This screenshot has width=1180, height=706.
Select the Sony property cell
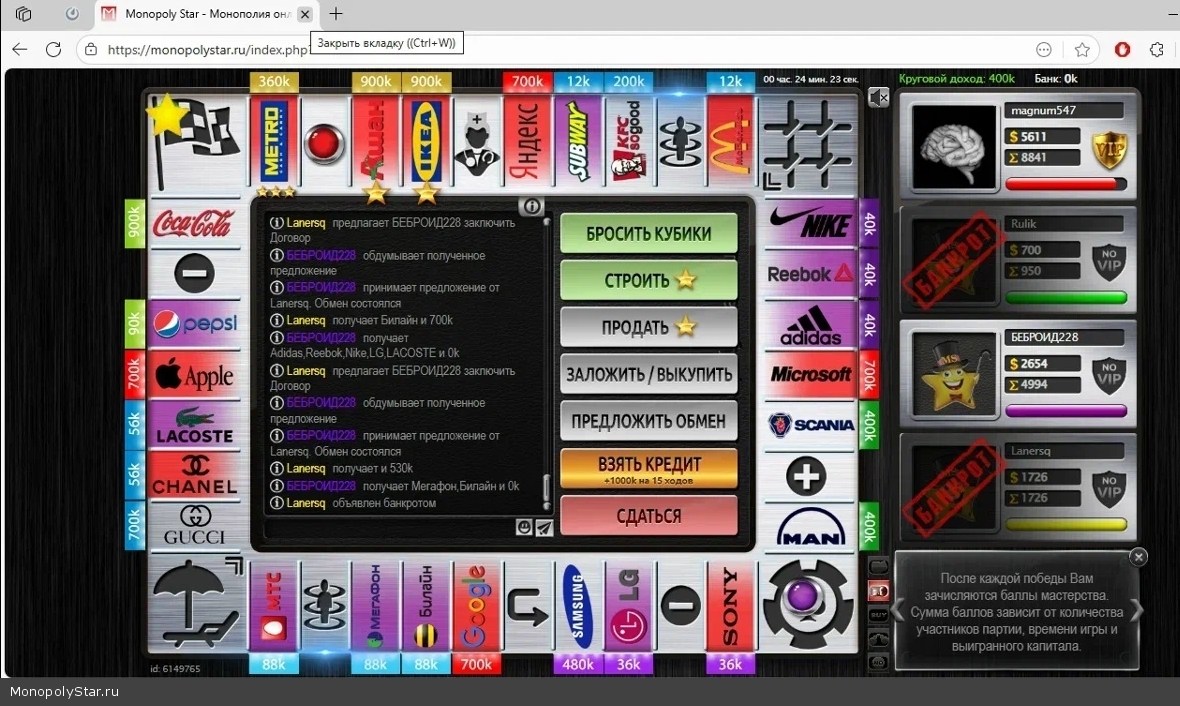click(x=730, y=606)
